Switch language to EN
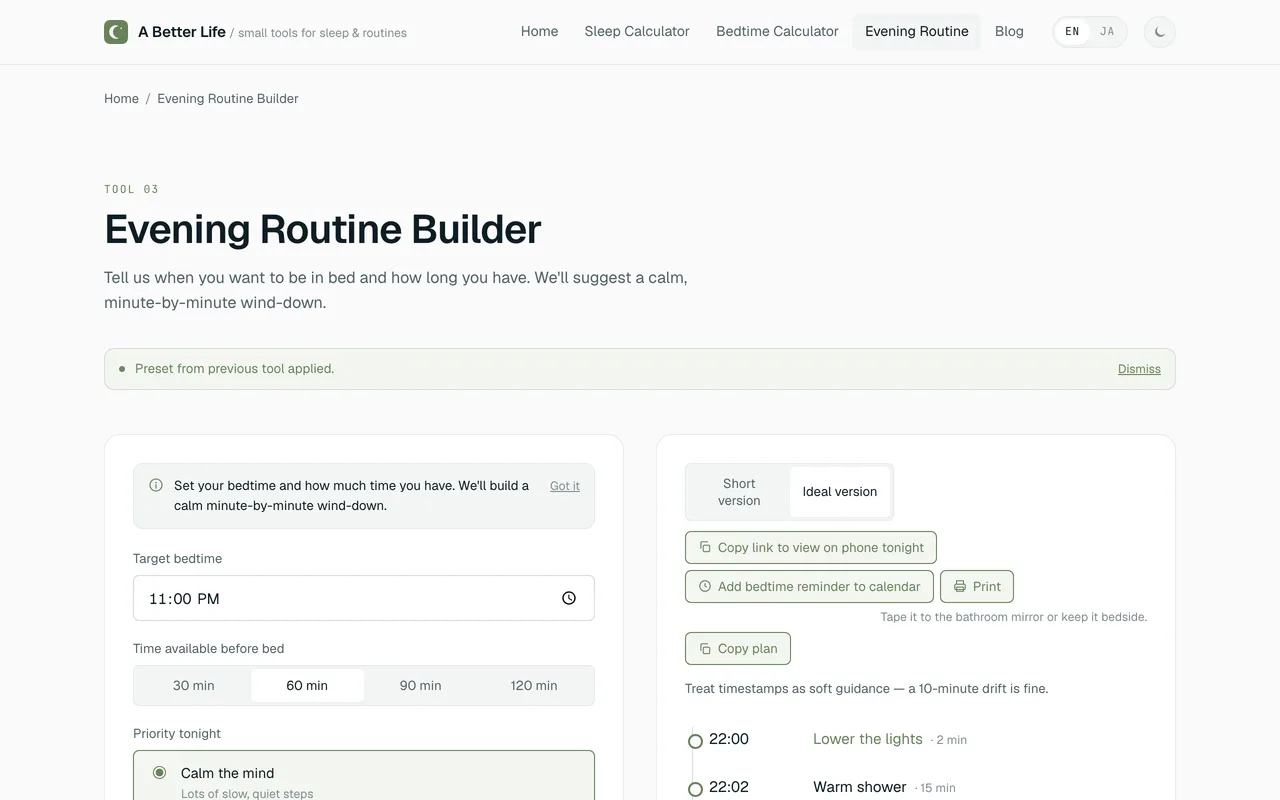The image size is (1280, 800). [1072, 32]
